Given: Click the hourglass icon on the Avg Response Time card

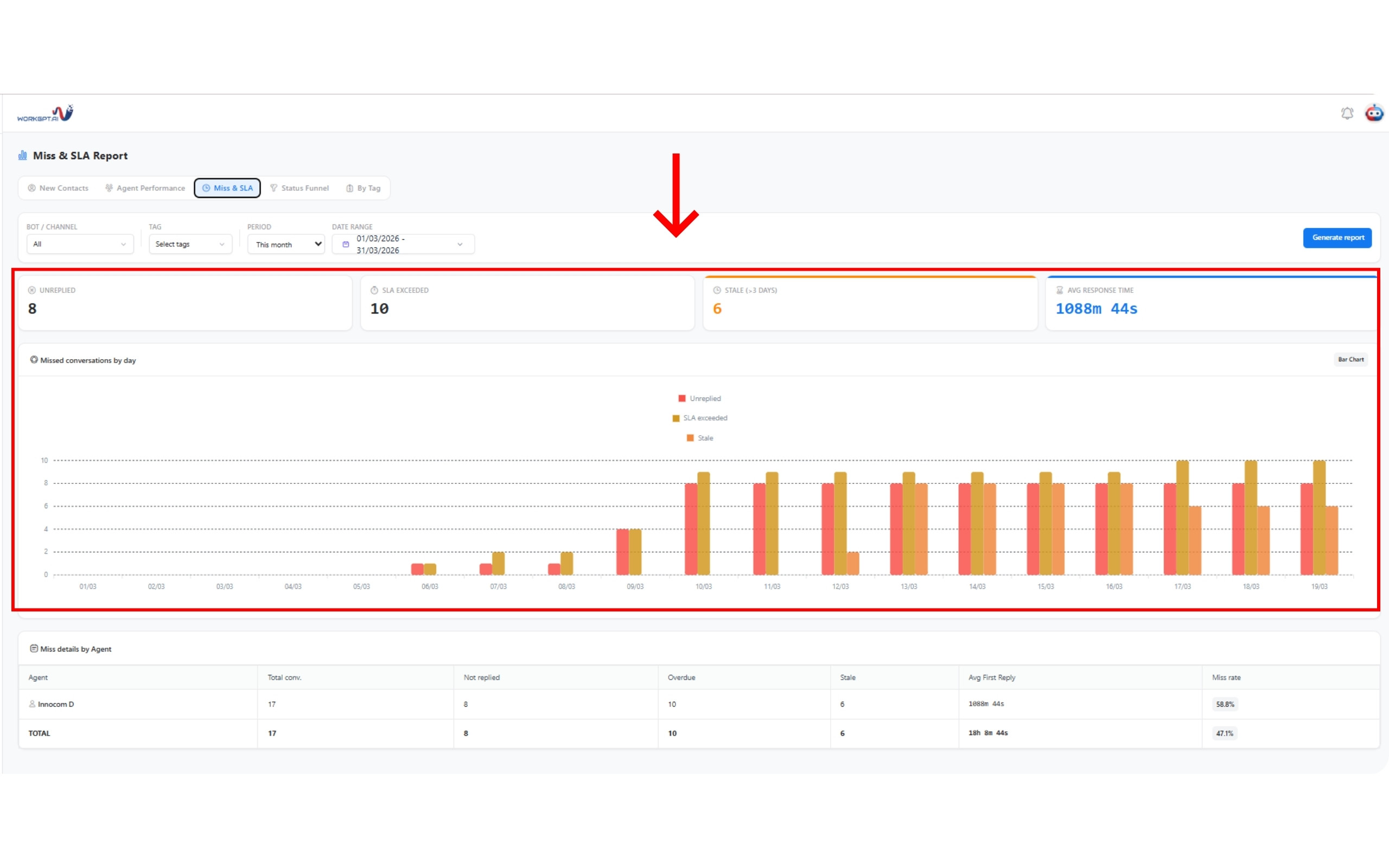Looking at the screenshot, I should (1060, 290).
